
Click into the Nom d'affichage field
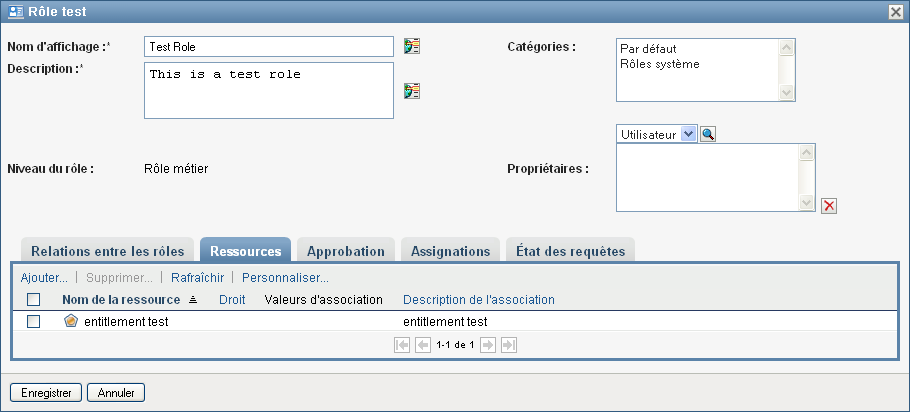268,47
